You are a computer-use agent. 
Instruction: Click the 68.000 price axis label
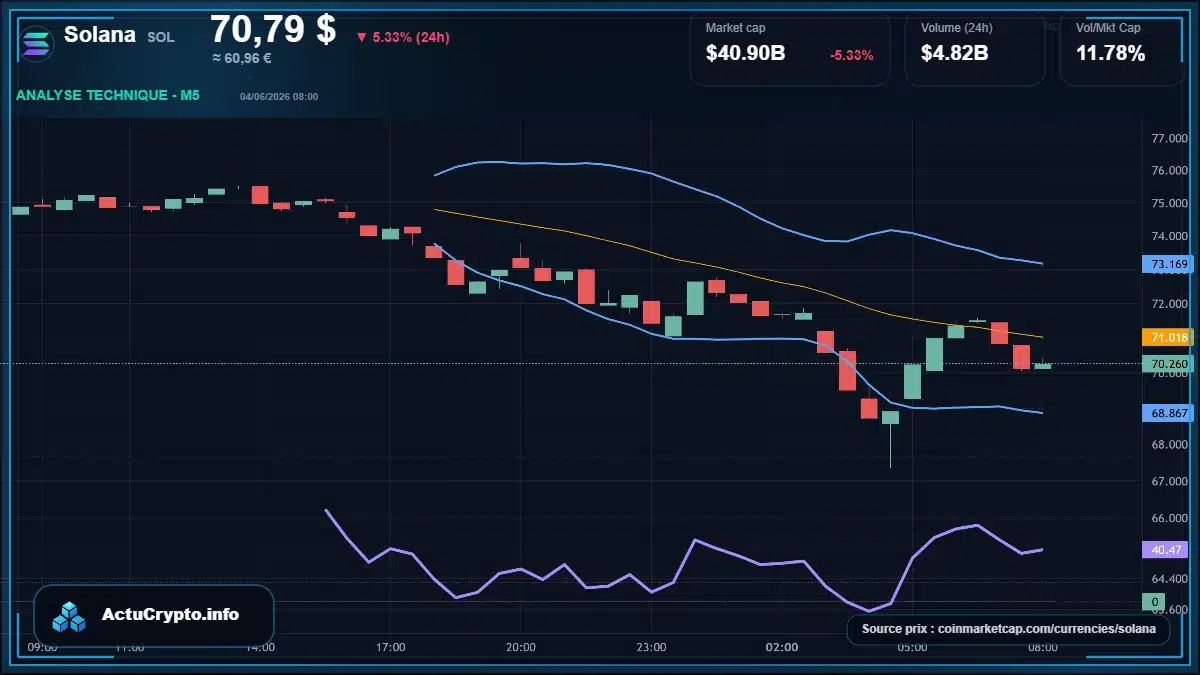(1168, 445)
